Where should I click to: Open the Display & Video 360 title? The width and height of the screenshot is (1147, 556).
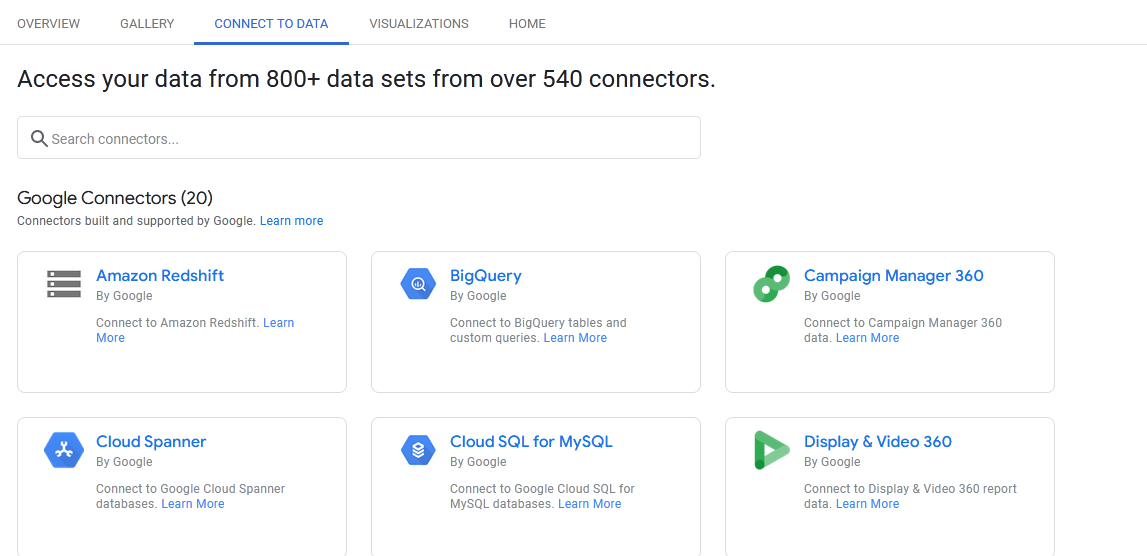878,442
